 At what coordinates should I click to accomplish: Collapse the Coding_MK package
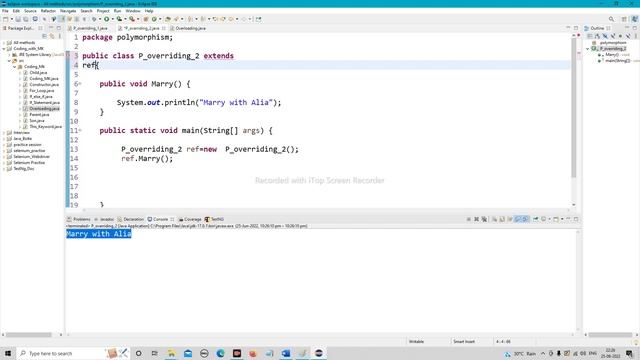[x=15, y=67]
